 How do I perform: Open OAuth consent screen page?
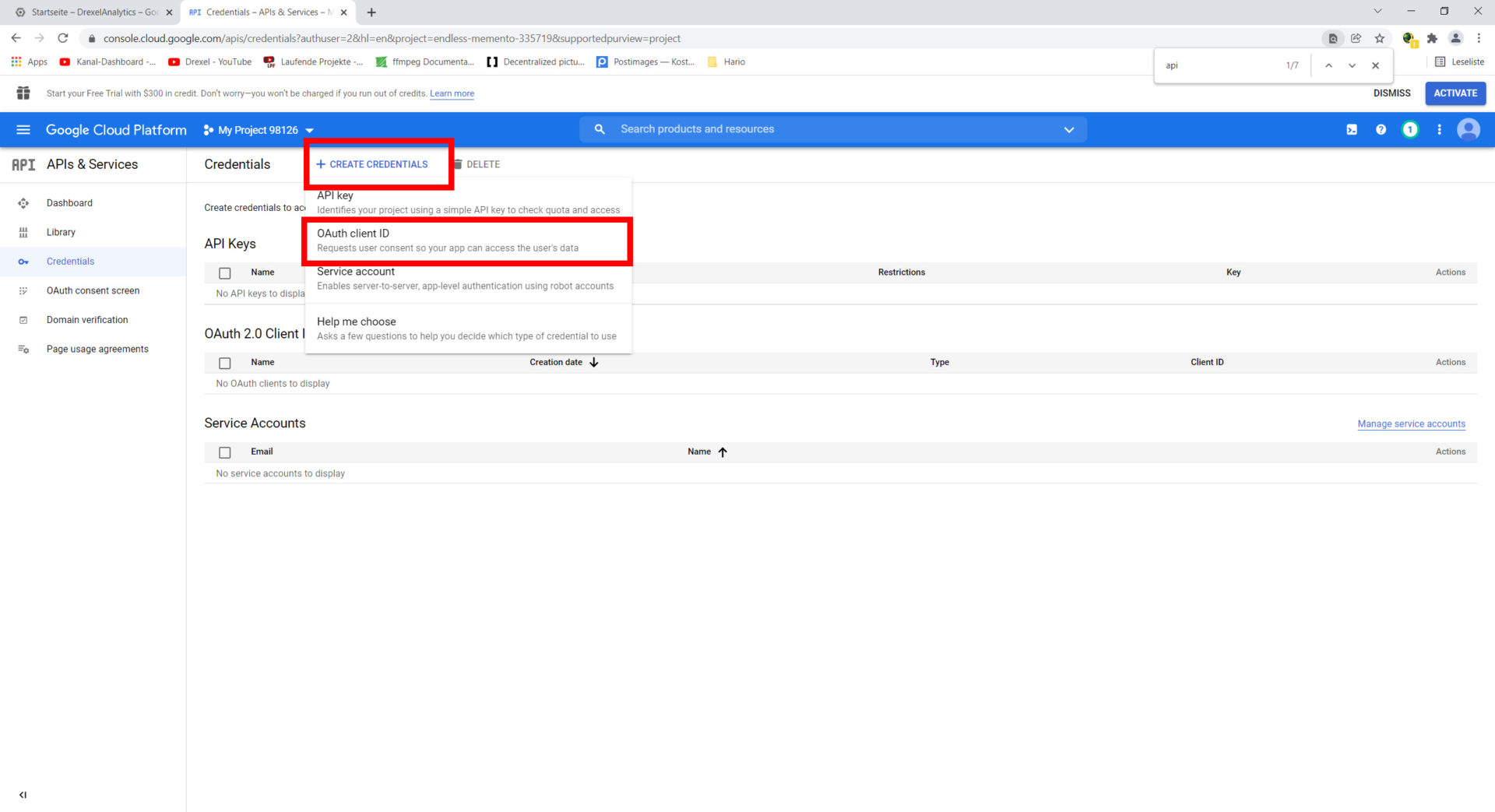point(93,290)
